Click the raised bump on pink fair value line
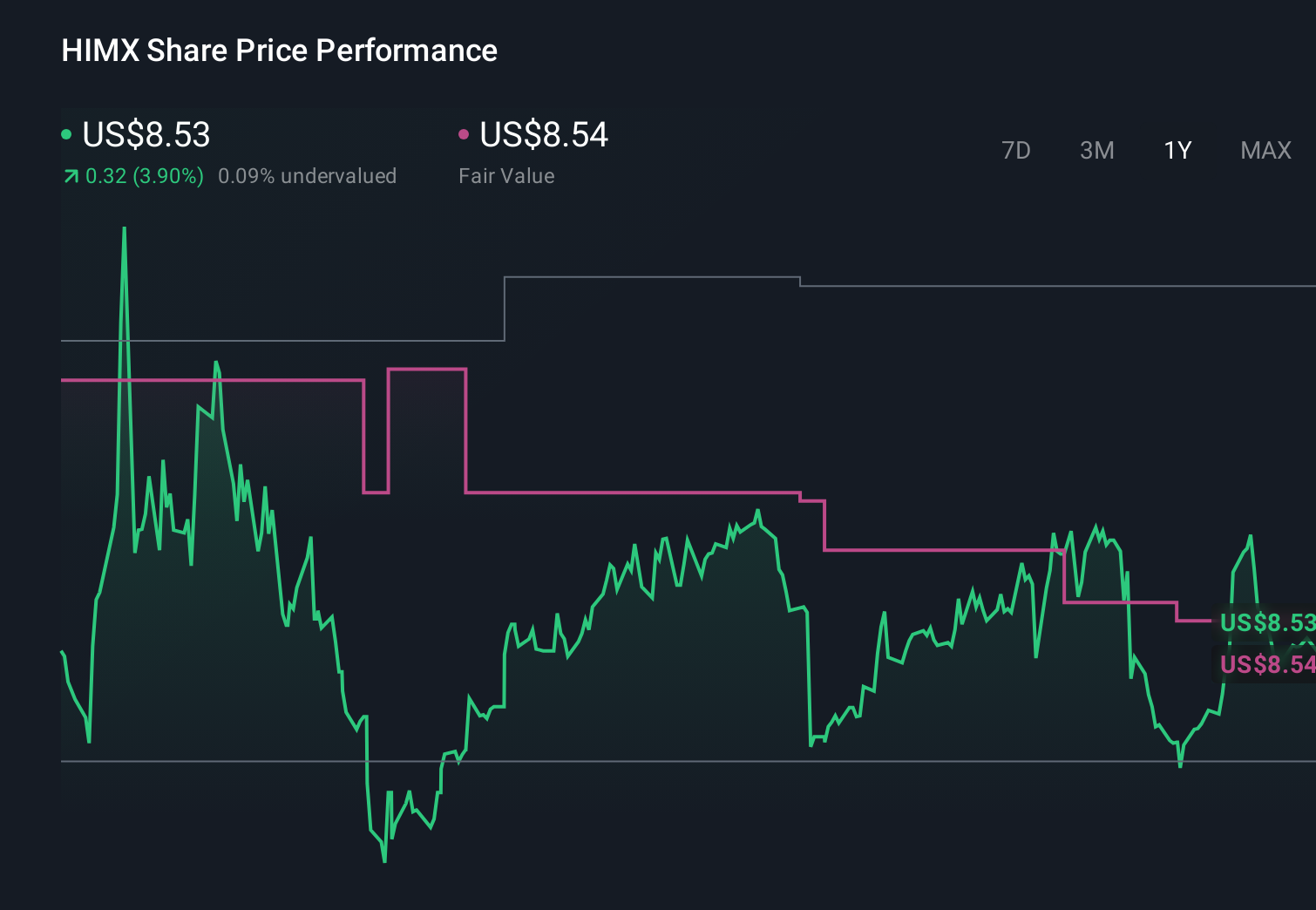Image resolution: width=1316 pixels, height=910 pixels. (427, 370)
